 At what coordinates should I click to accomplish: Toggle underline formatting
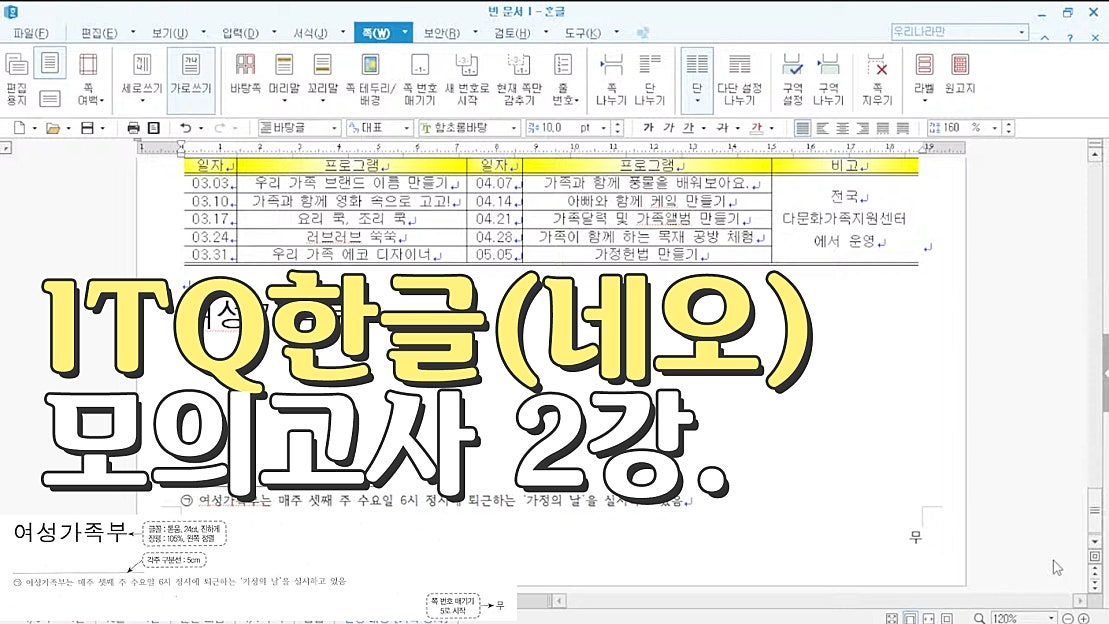click(x=689, y=128)
